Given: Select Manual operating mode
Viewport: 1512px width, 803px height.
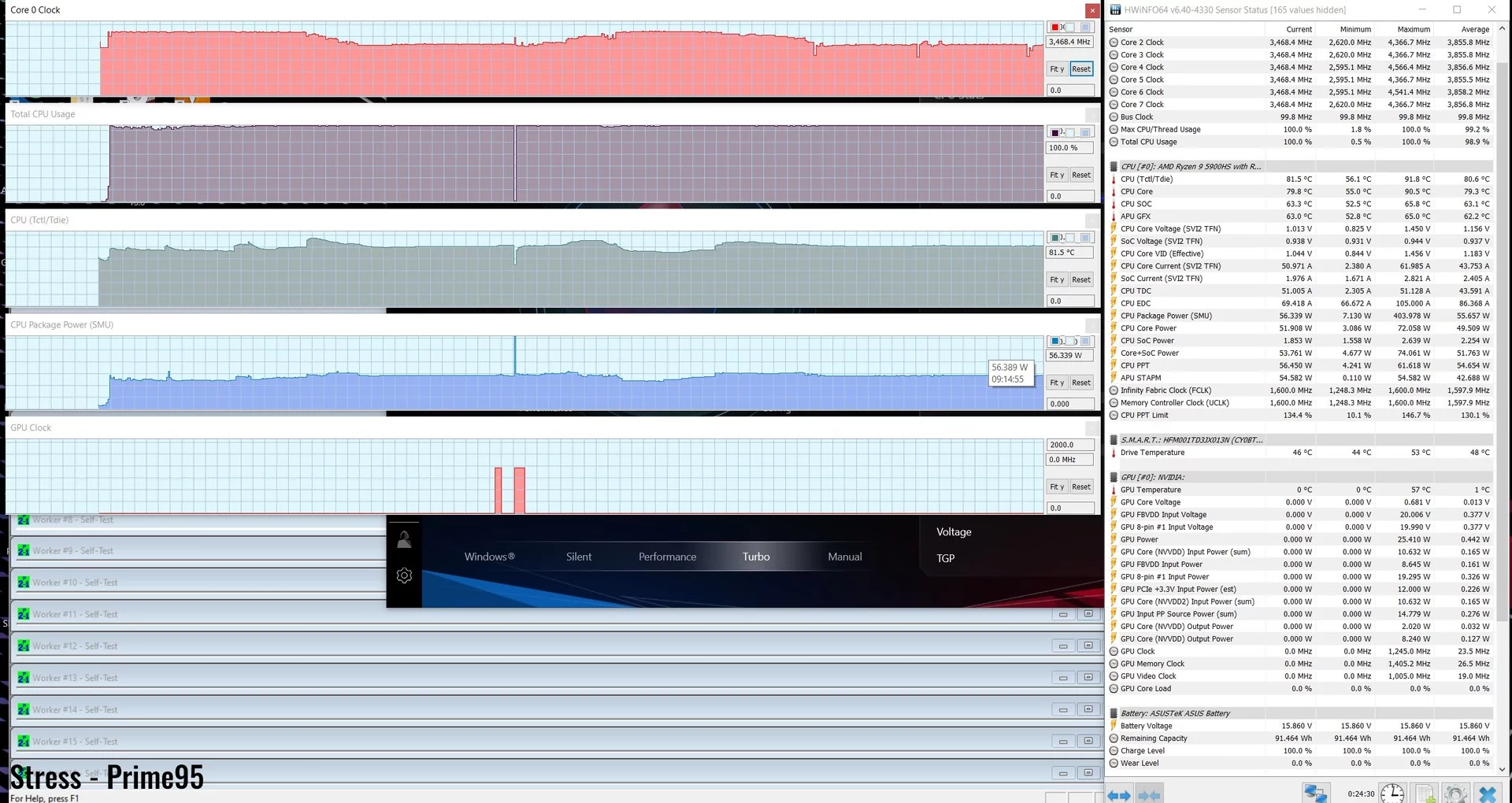Looking at the screenshot, I should click(x=845, y=557).
